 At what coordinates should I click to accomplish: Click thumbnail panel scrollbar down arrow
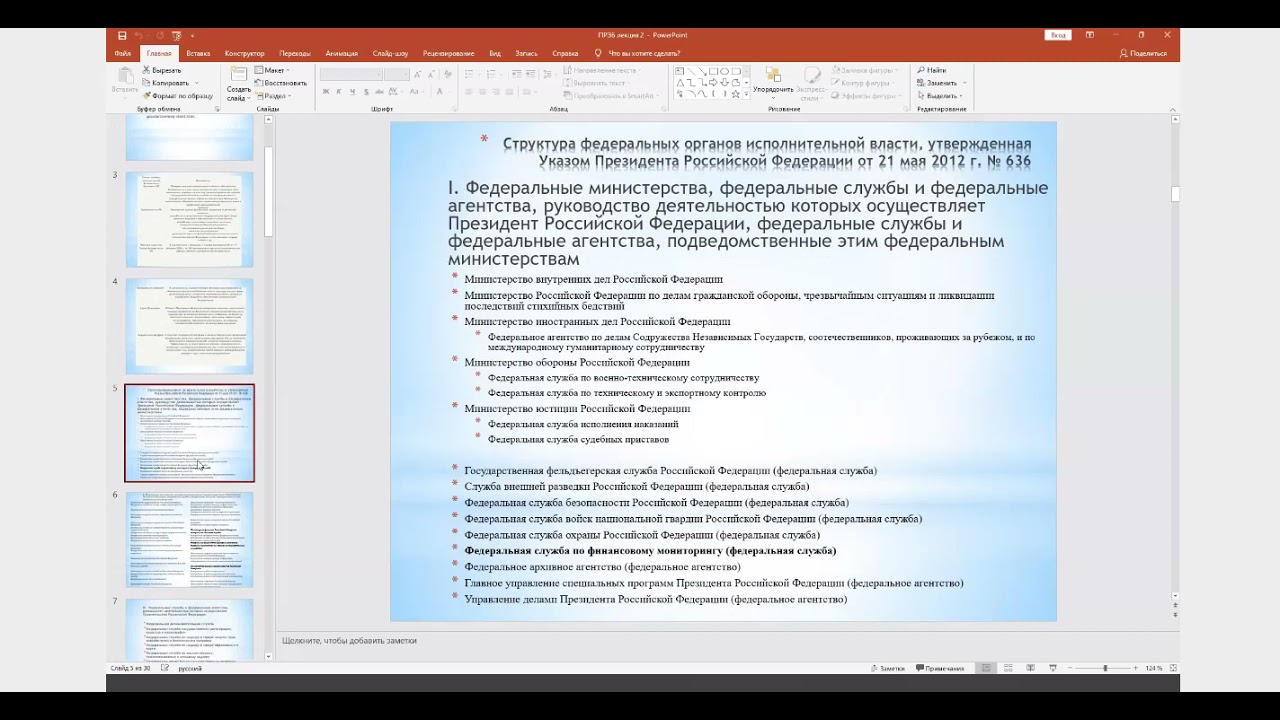click(x=268, y=656)
